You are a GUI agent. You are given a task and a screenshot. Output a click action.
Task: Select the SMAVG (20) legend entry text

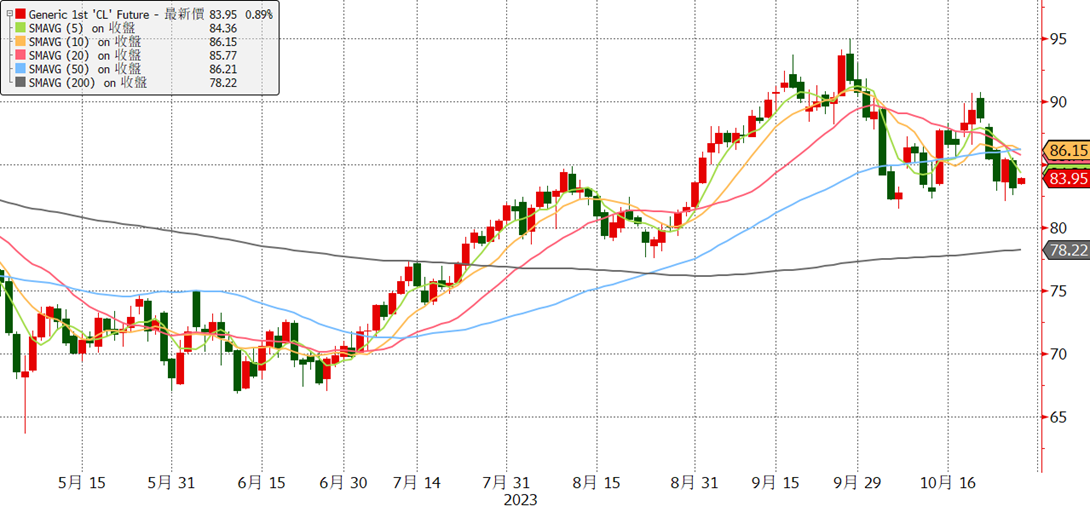[x=86, y=55]
